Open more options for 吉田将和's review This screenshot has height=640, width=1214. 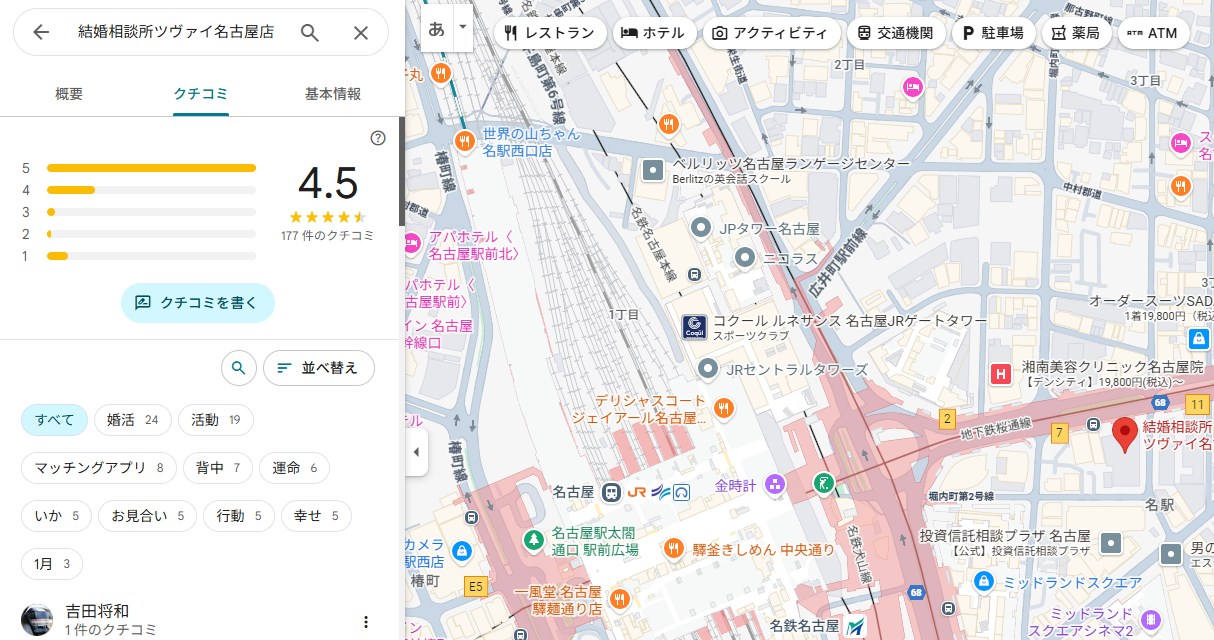tap(366, 622)
